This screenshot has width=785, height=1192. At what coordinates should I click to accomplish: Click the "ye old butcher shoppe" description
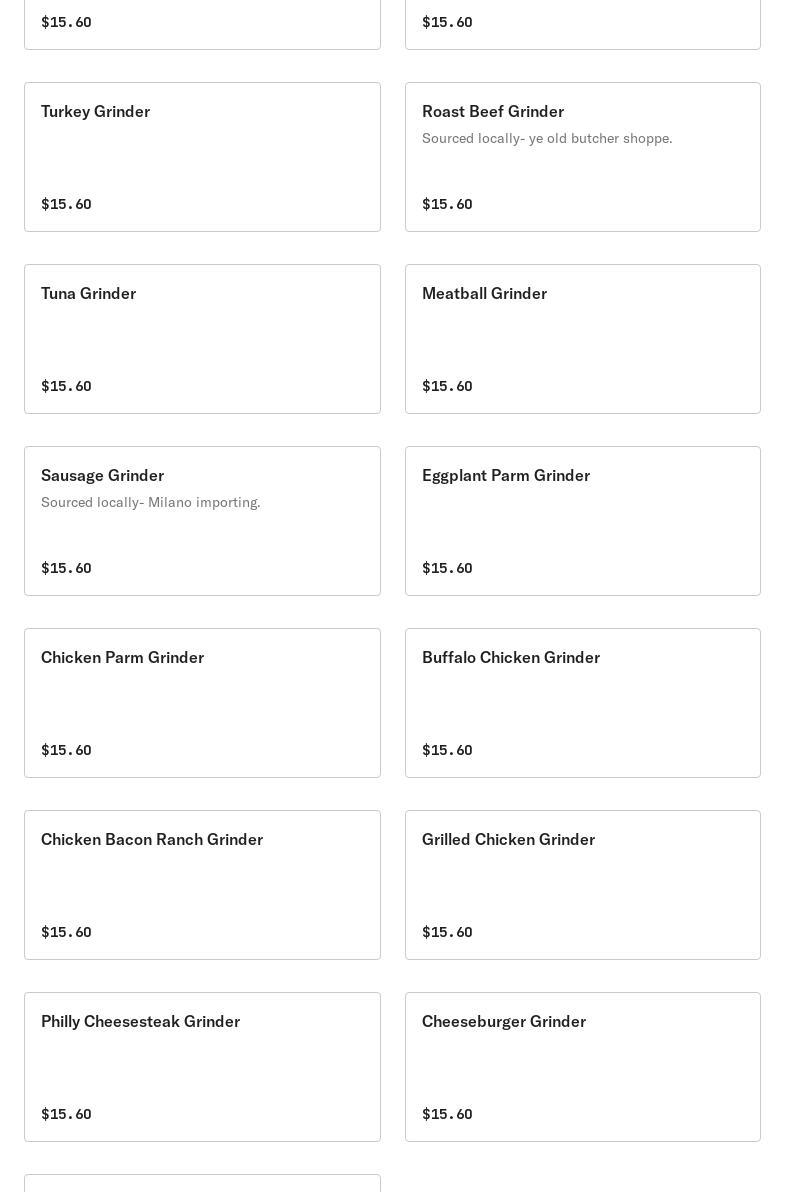(547, 138)
